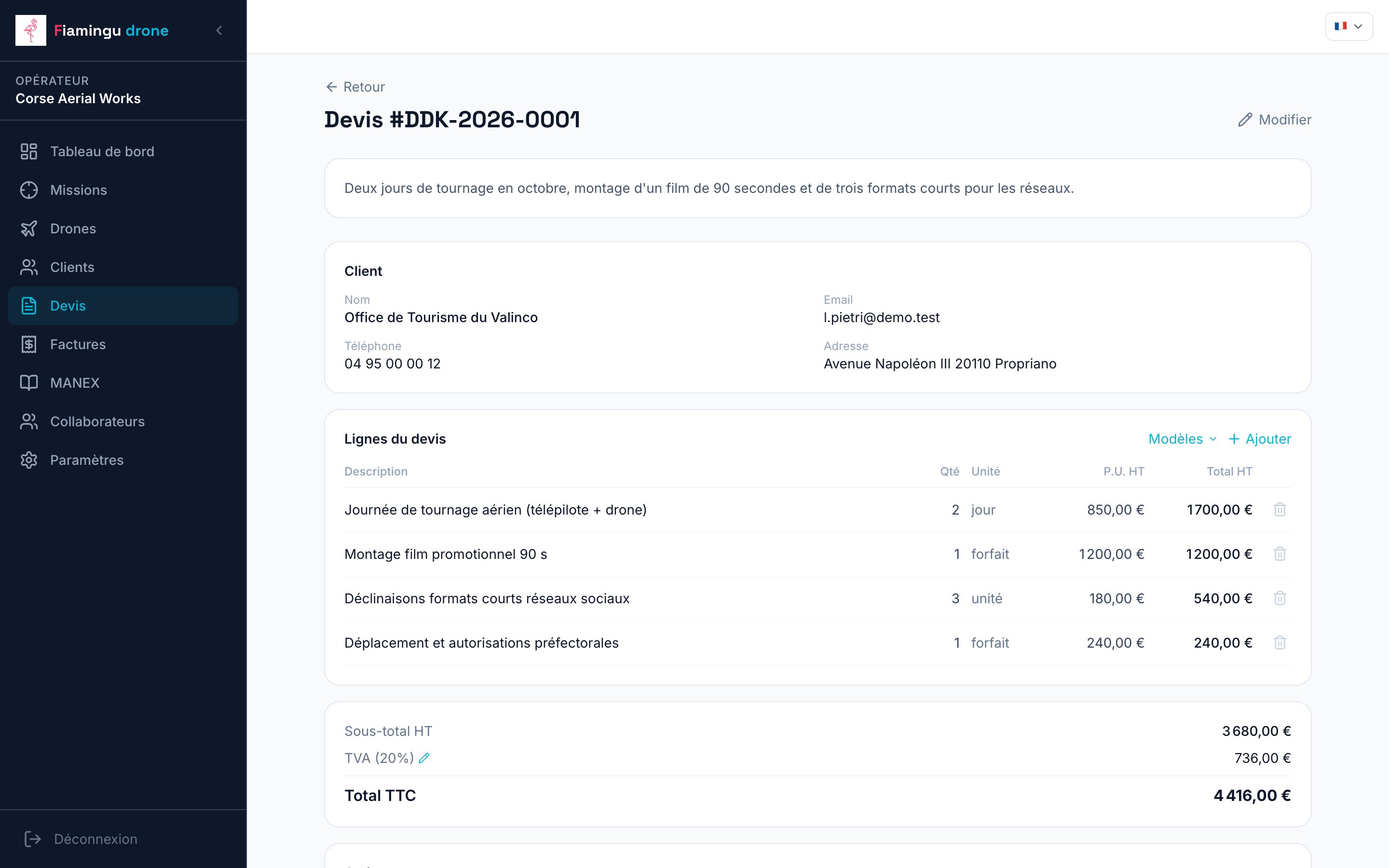
Task: Click the Corse Aerial Works operator name
Action: tap(78, 99)
